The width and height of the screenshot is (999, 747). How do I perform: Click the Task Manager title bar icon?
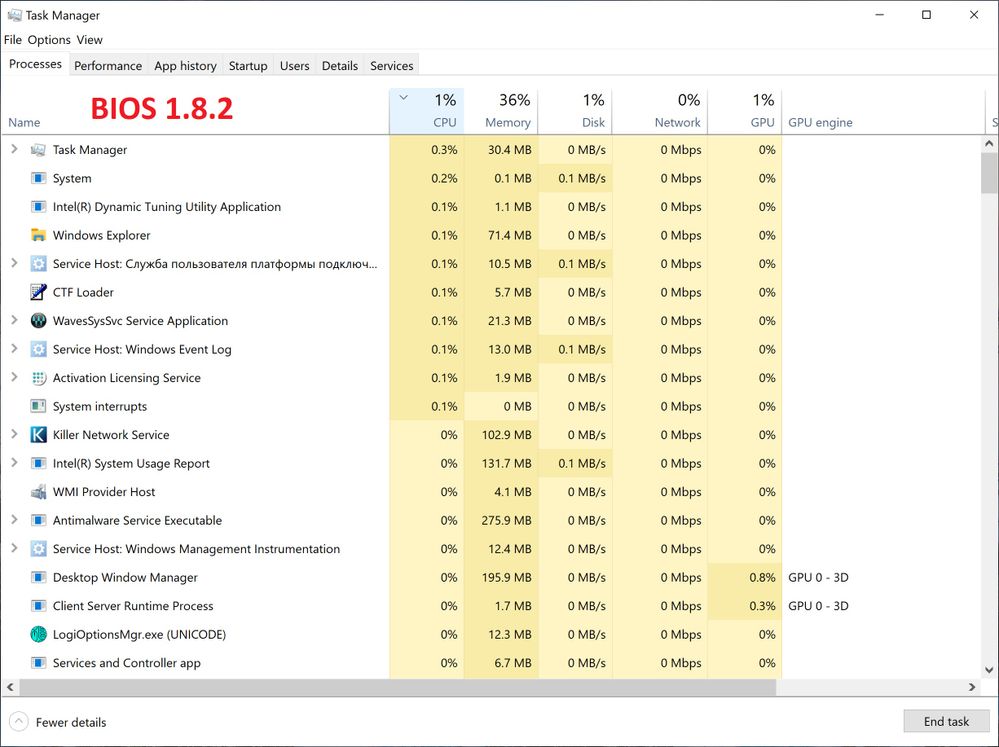point(14,15)
